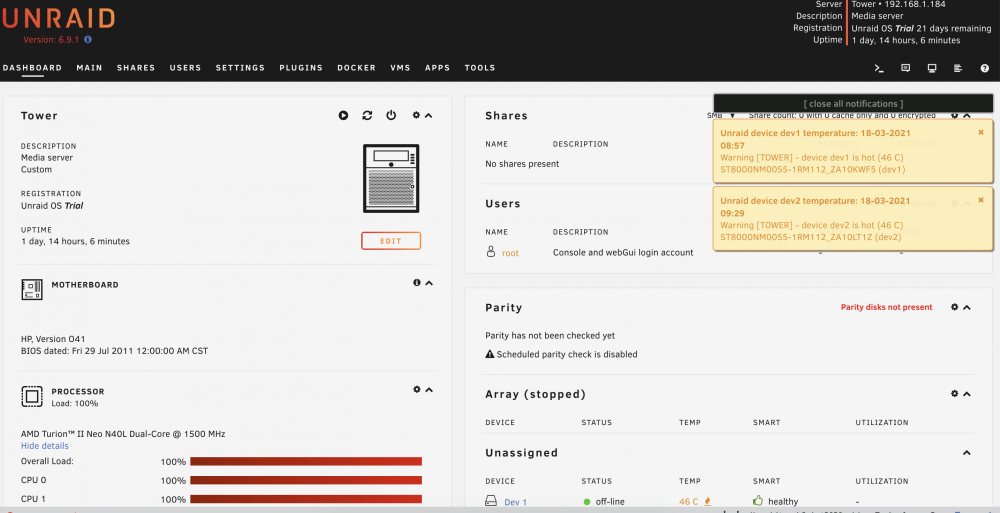Shut down Tower with power icon
The height and width of the screenshot is (513, 1000).
391,115
